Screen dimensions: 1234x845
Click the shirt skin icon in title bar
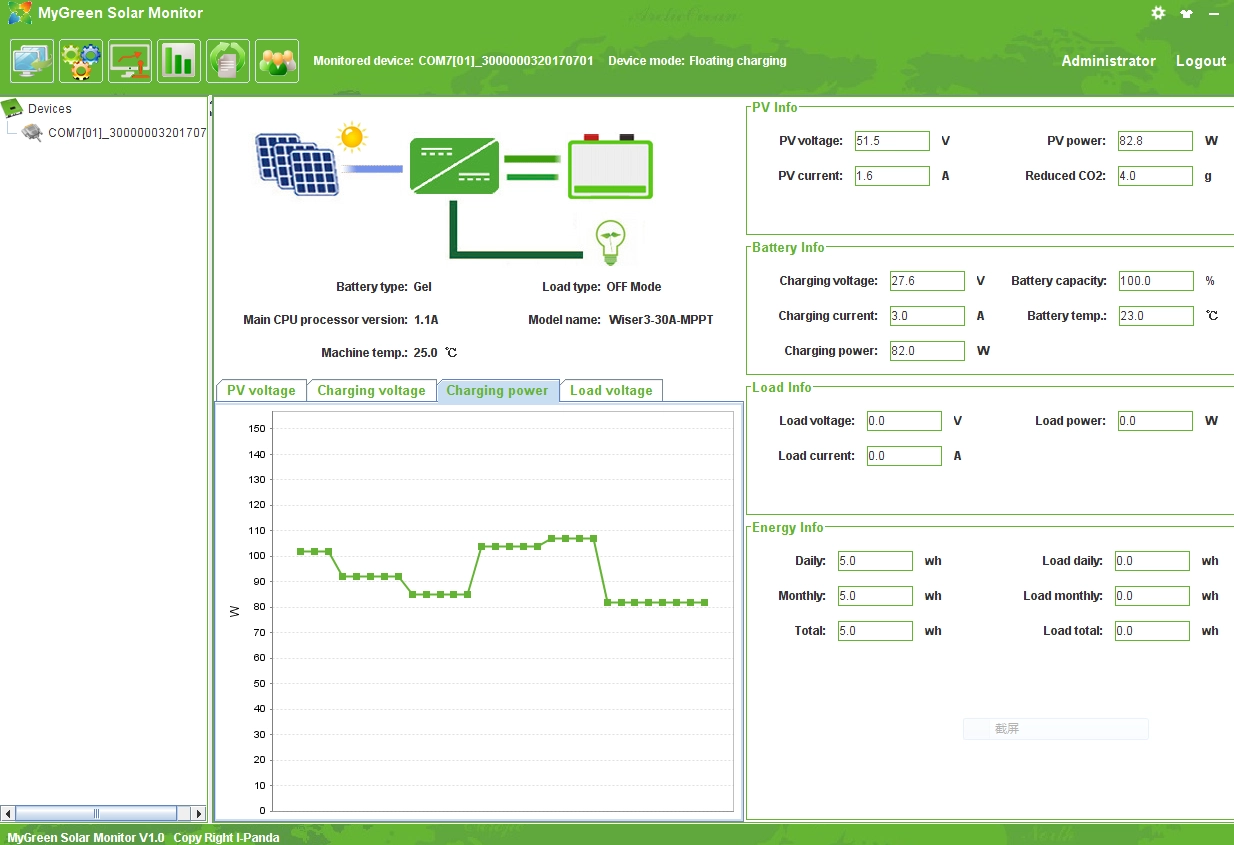click(1187, 14)
